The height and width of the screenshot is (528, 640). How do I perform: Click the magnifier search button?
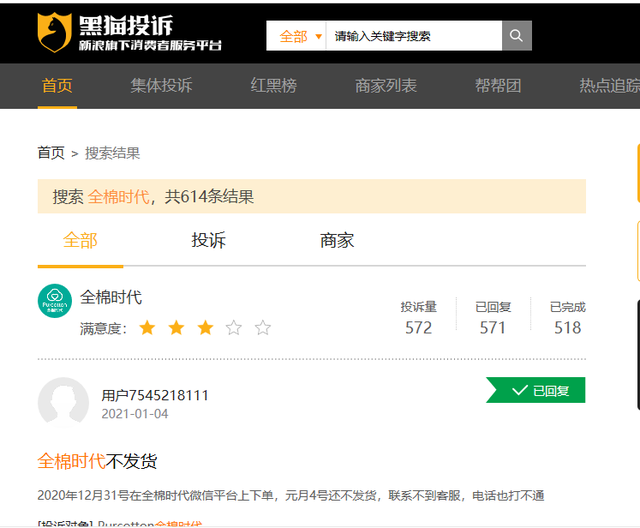coord(516,36)
